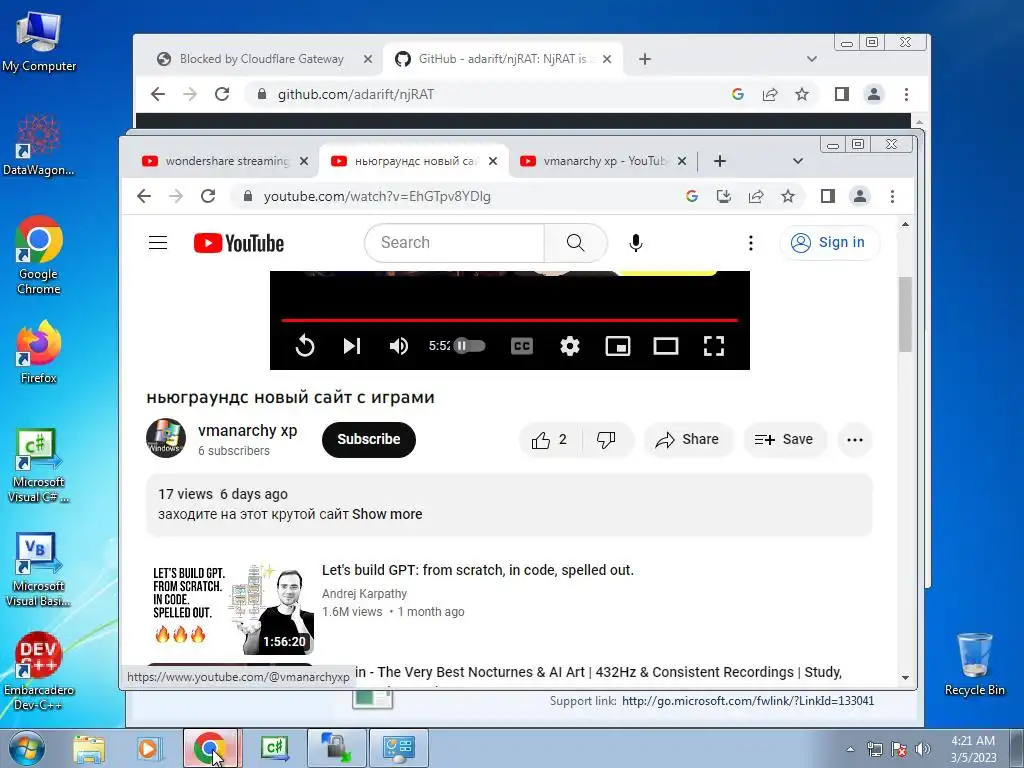Mute the video volume
1024x768 pixels.
point(398,345)
